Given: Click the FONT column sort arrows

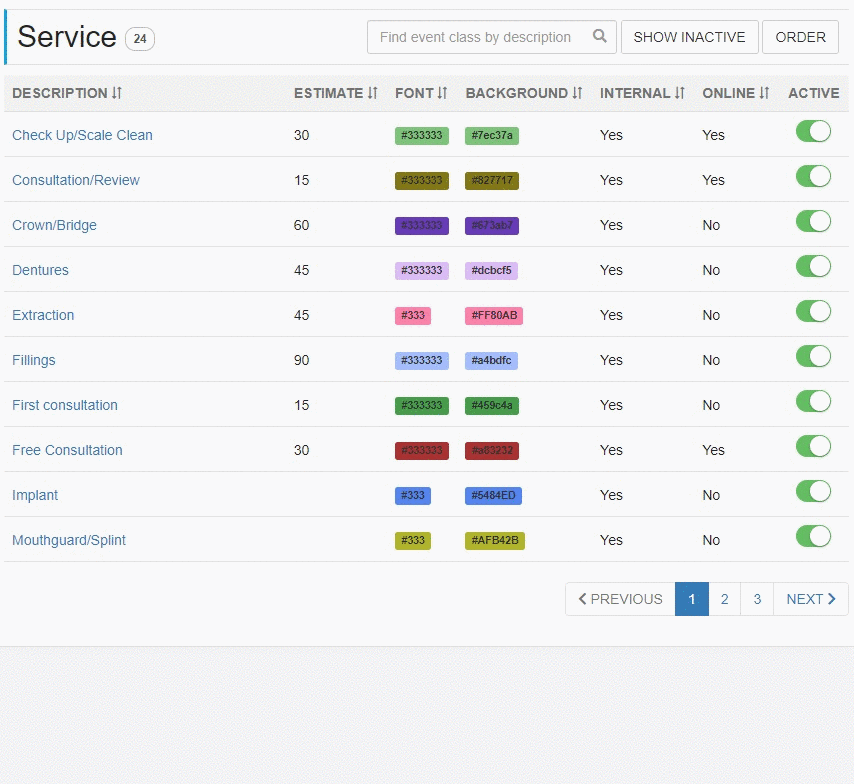Looking at the screenshot, I should (x=441, y=93).
